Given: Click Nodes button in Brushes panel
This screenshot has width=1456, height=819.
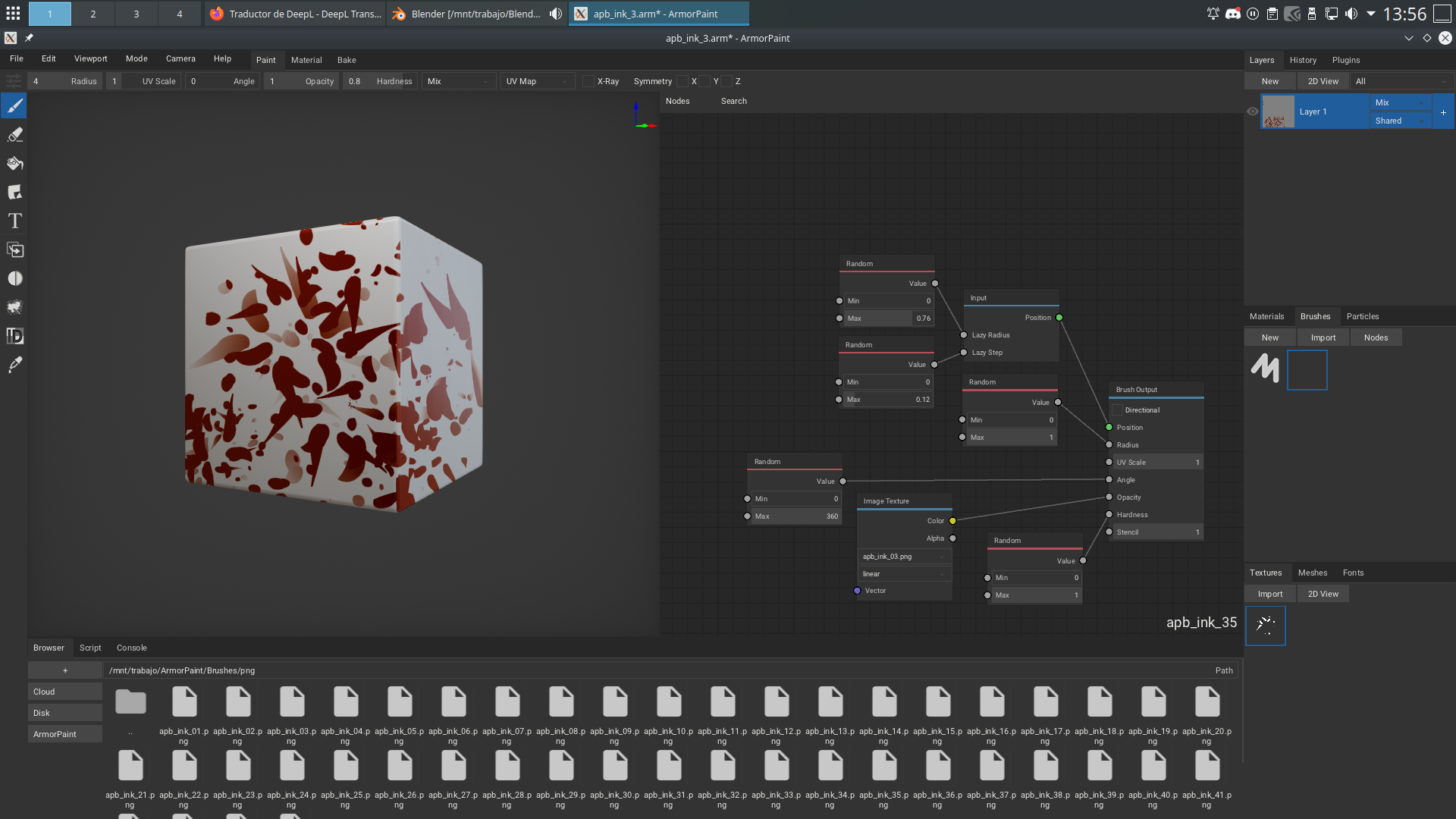Looking at the screenshot, I should pyautogui.click(x=1376, y=337).
